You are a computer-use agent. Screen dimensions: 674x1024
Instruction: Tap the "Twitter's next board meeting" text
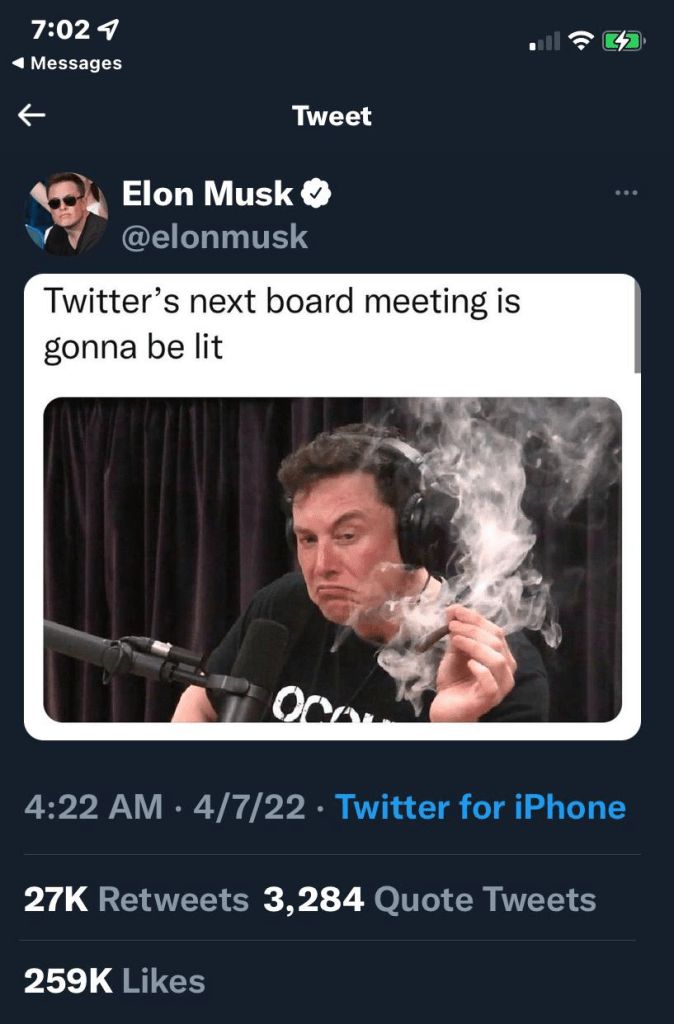(x=284, y=324)
